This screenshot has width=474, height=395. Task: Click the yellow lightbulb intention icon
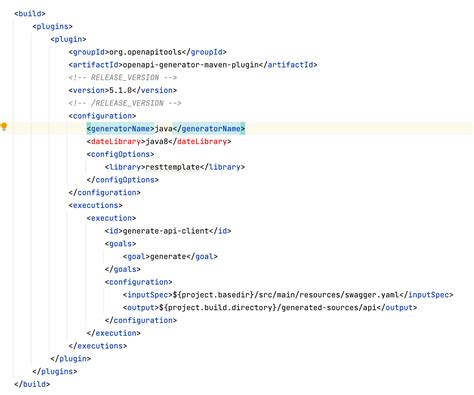pyautogui.click(x=4, y=127)
